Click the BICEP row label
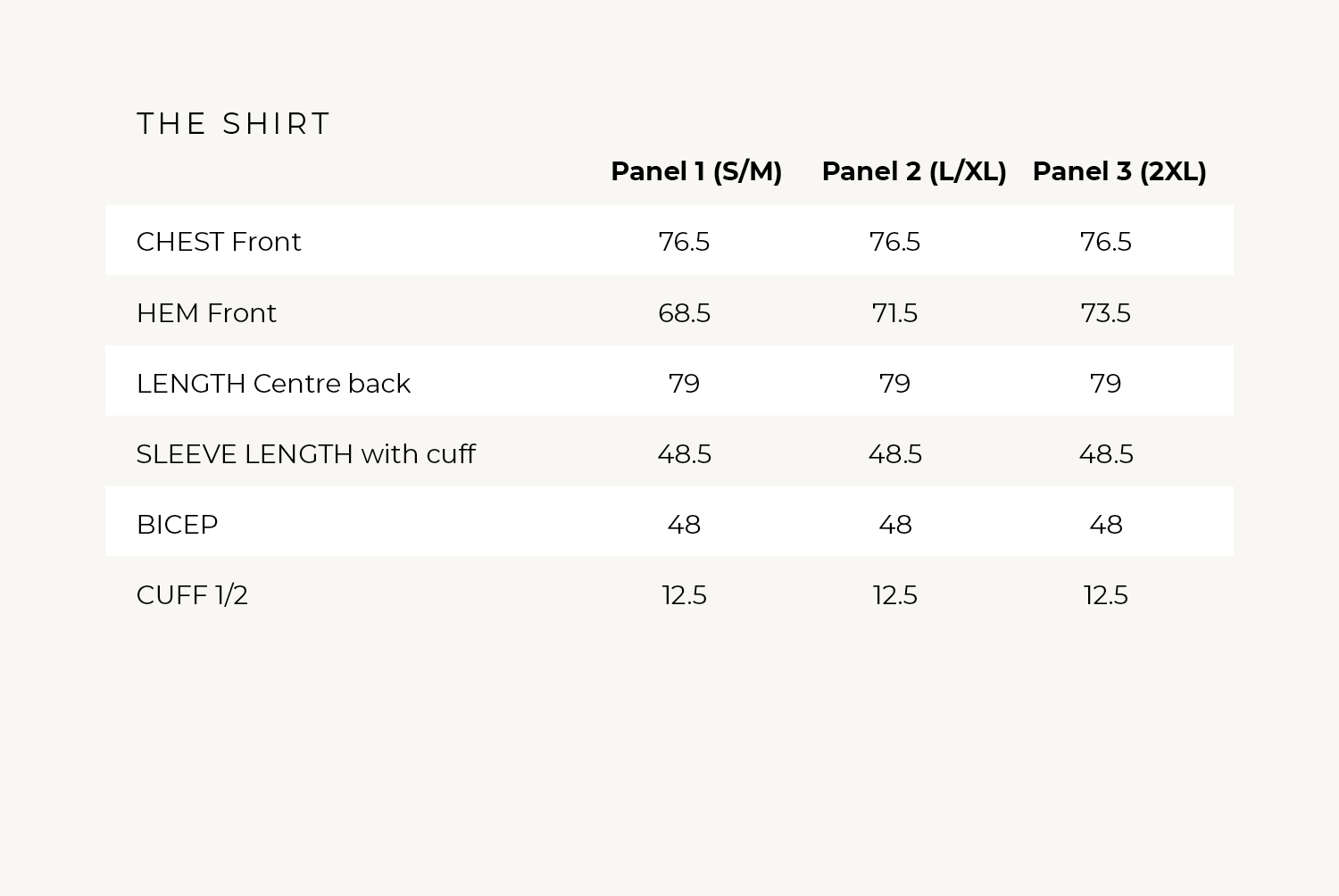 (177, 525)
